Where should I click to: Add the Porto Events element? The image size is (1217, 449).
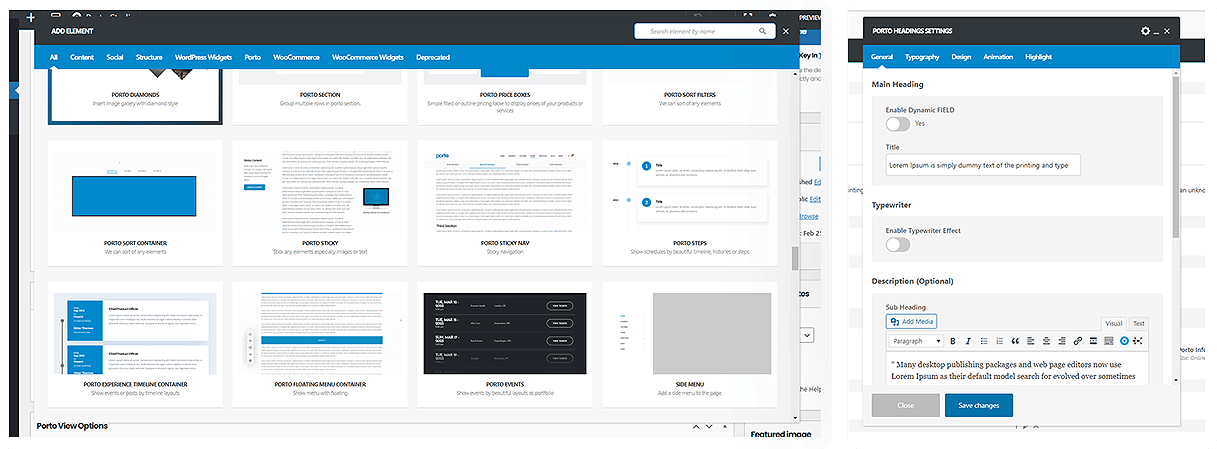tap(505, 344)
